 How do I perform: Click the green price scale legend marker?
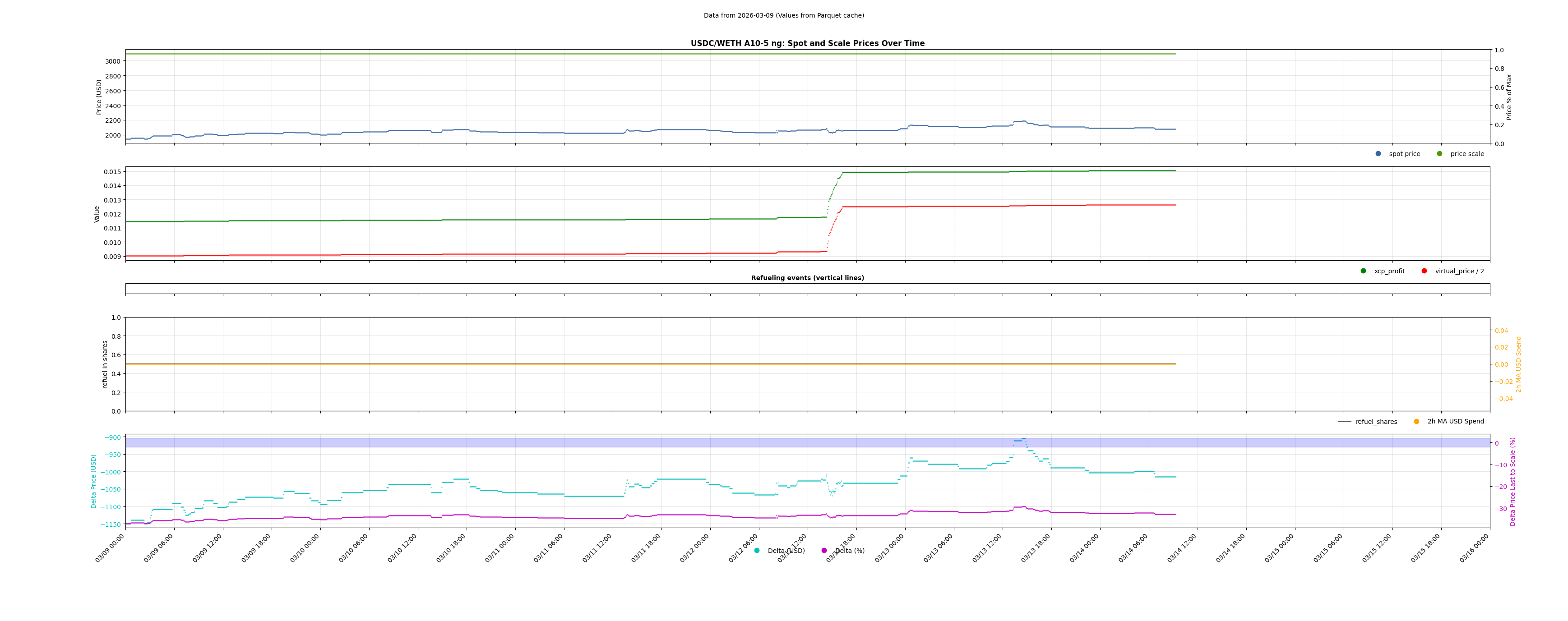point(1439,154)
